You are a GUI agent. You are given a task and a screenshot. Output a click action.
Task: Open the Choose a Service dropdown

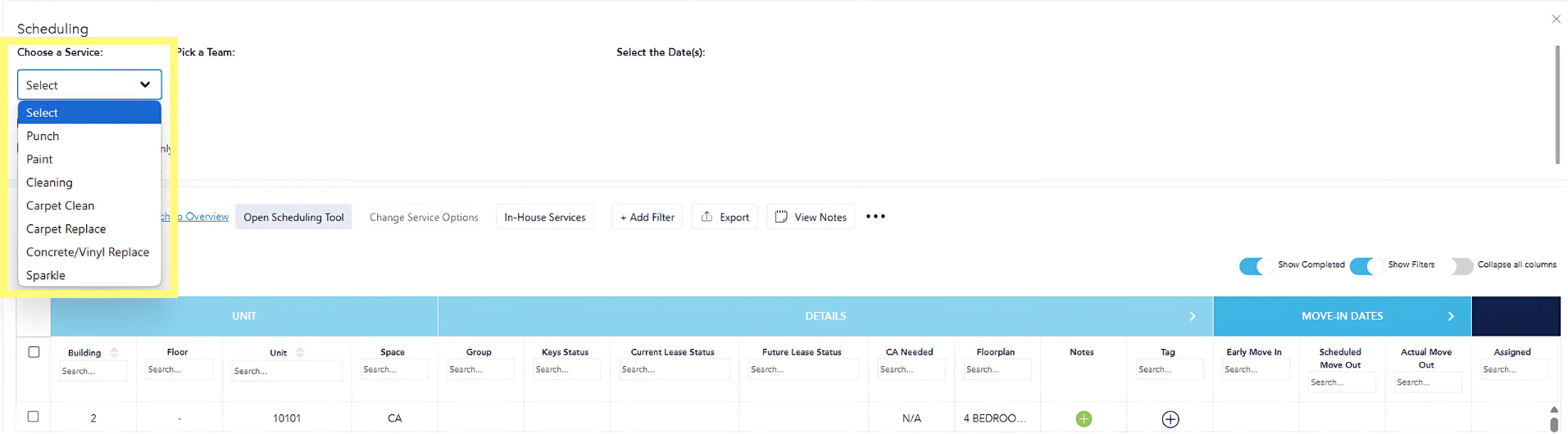(89, 85)
